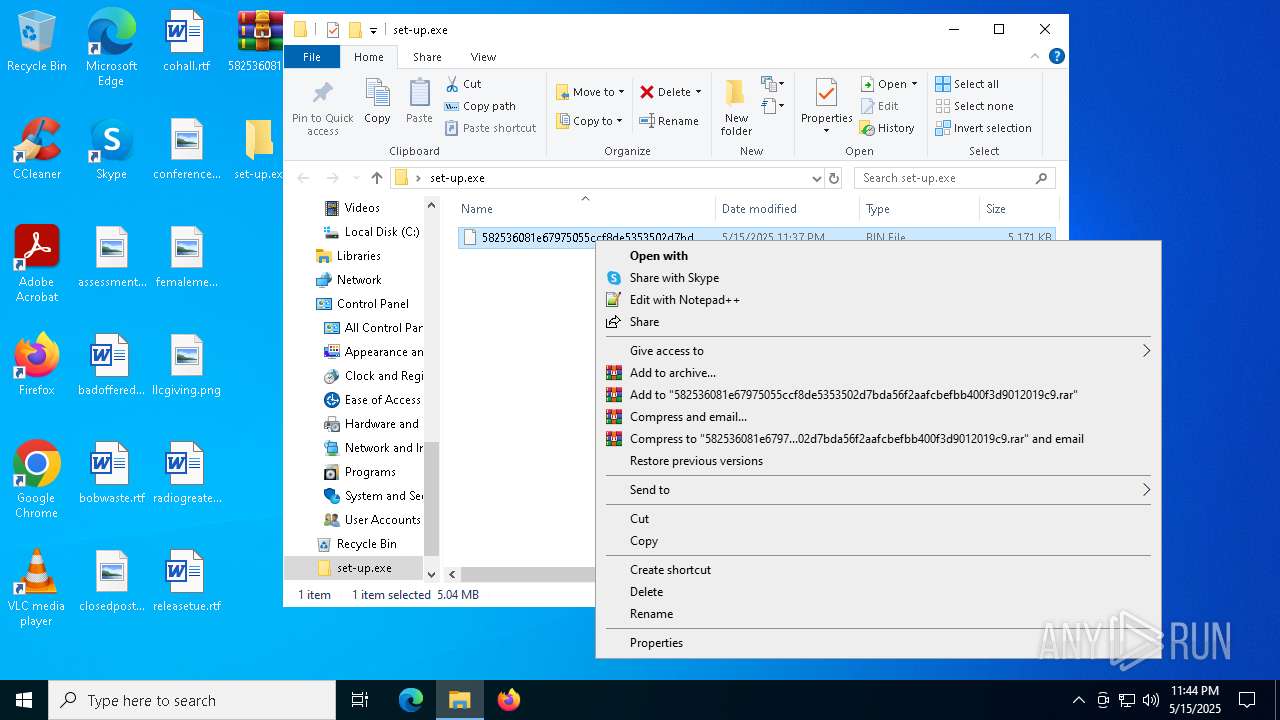Viewport: 1280px width, 720px height.
Task: Click the History ribbon item
Action: [887, 128]
